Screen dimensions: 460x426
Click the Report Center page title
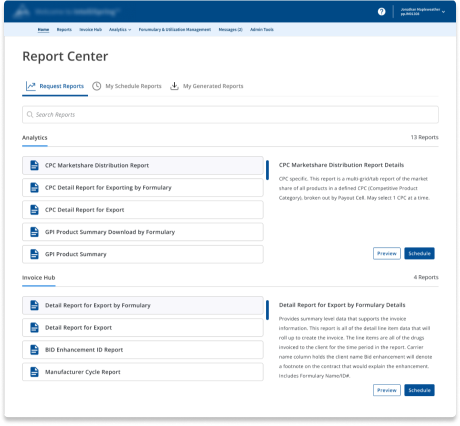point(65,56)
